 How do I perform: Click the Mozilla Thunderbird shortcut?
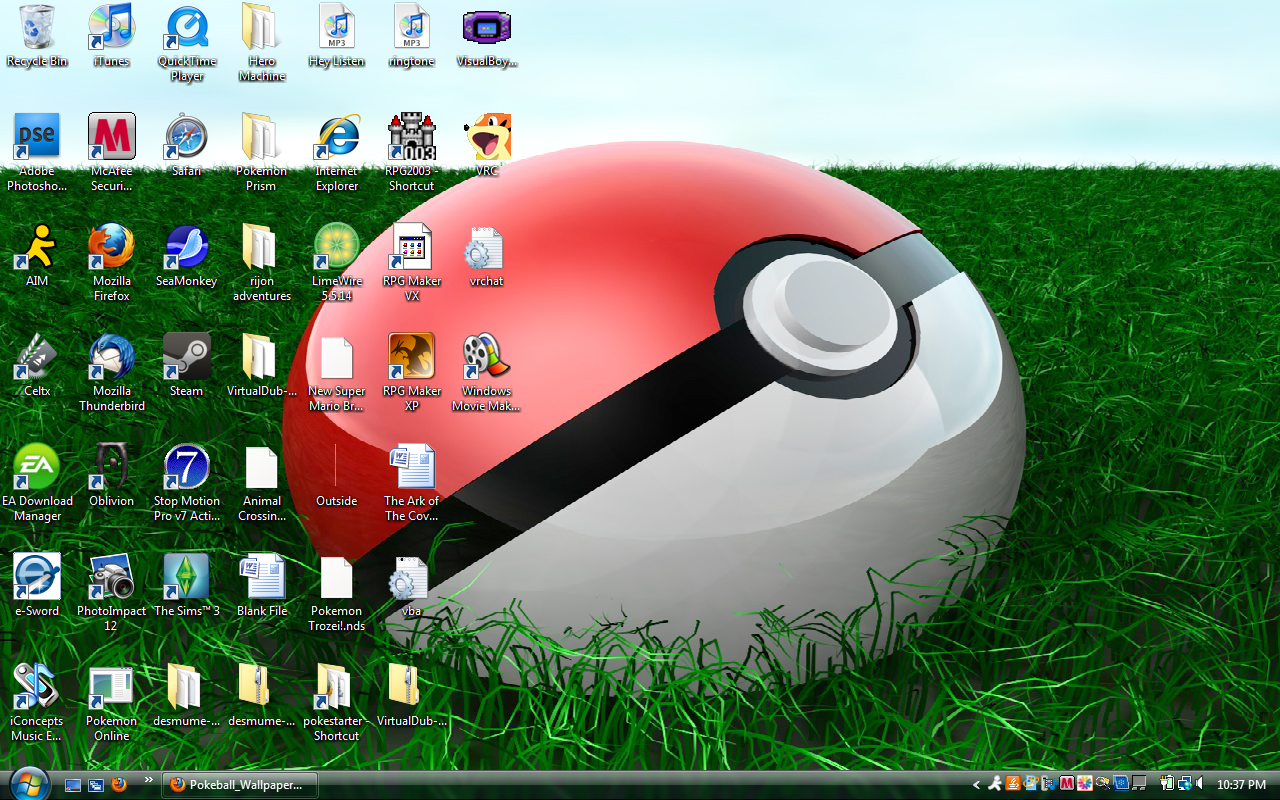(x=111, y=373)
